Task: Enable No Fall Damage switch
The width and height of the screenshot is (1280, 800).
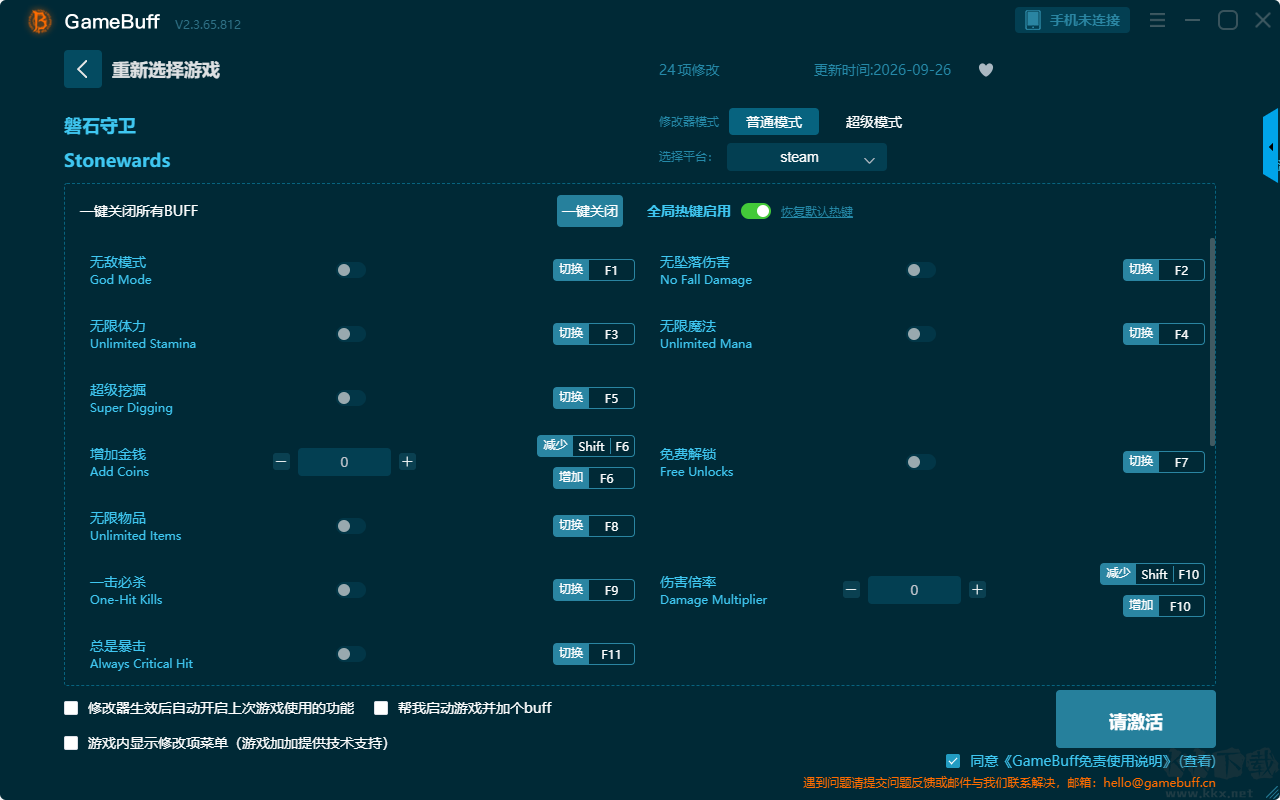Action: (x=921, y=270)
